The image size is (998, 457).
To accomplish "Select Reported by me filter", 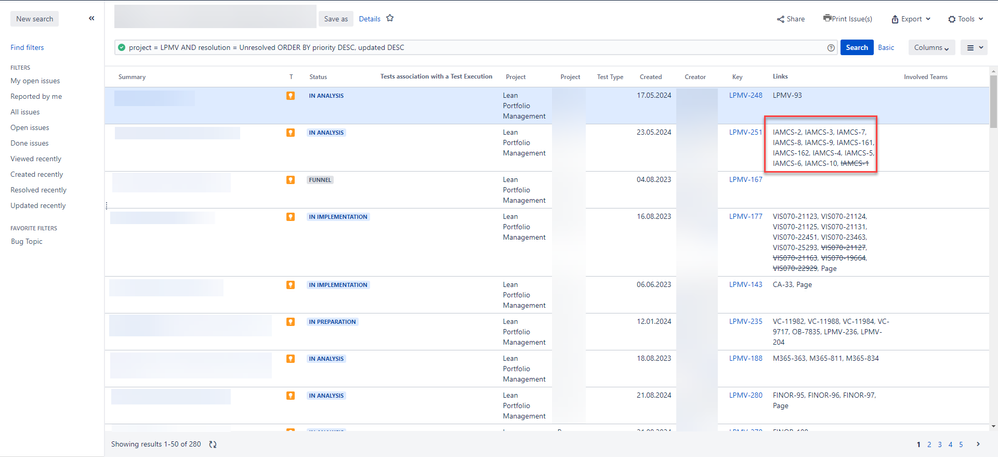I will (x=36, y=97).
